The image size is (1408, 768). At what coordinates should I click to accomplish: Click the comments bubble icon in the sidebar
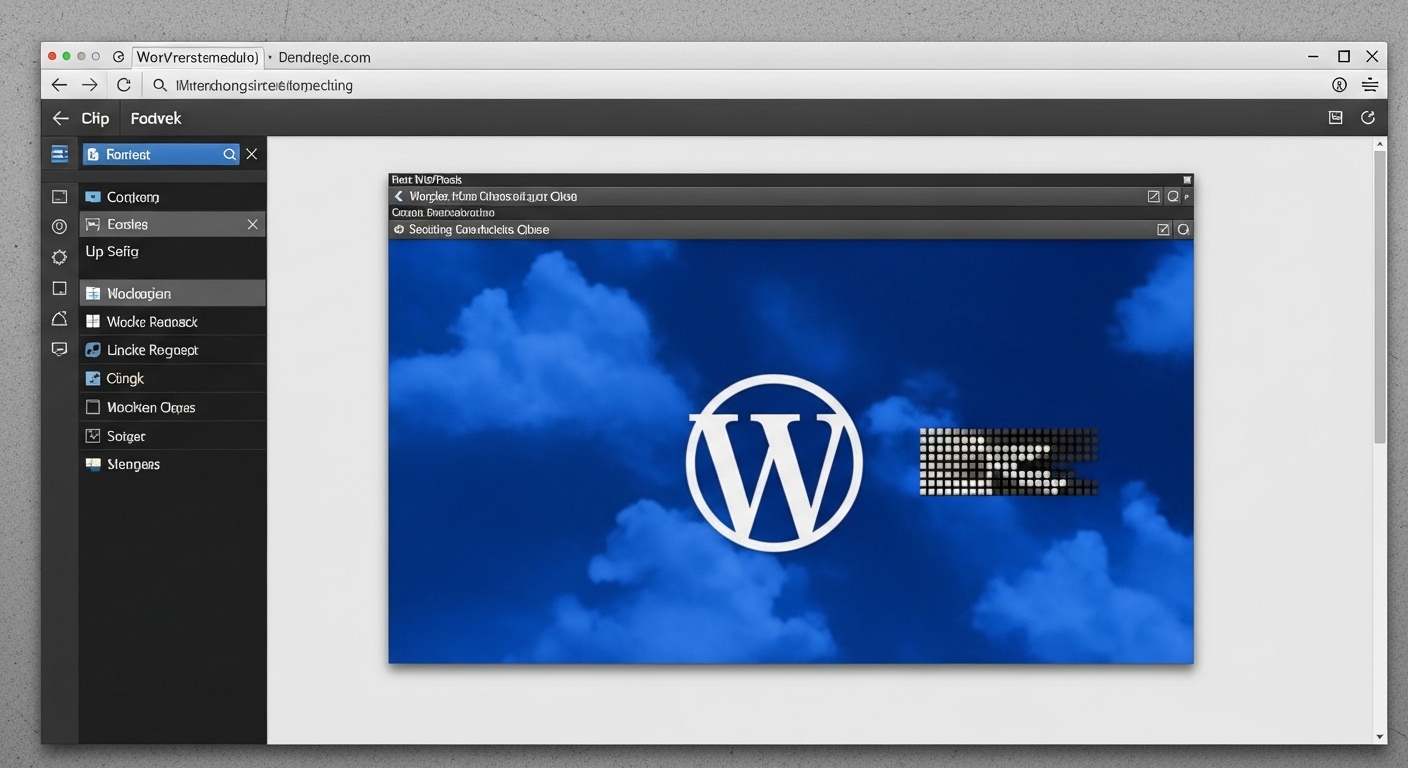point(59,348)
